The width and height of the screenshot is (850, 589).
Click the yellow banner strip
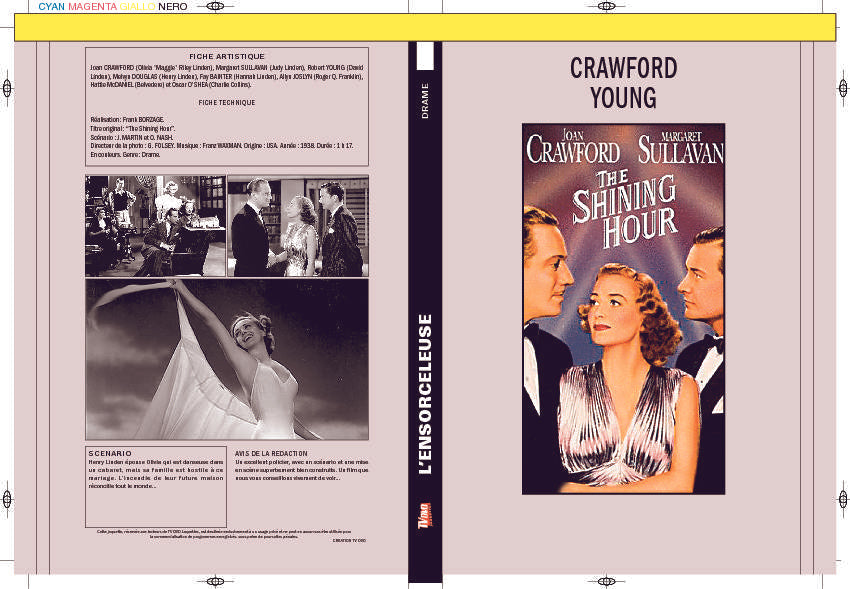pos(425,27)
